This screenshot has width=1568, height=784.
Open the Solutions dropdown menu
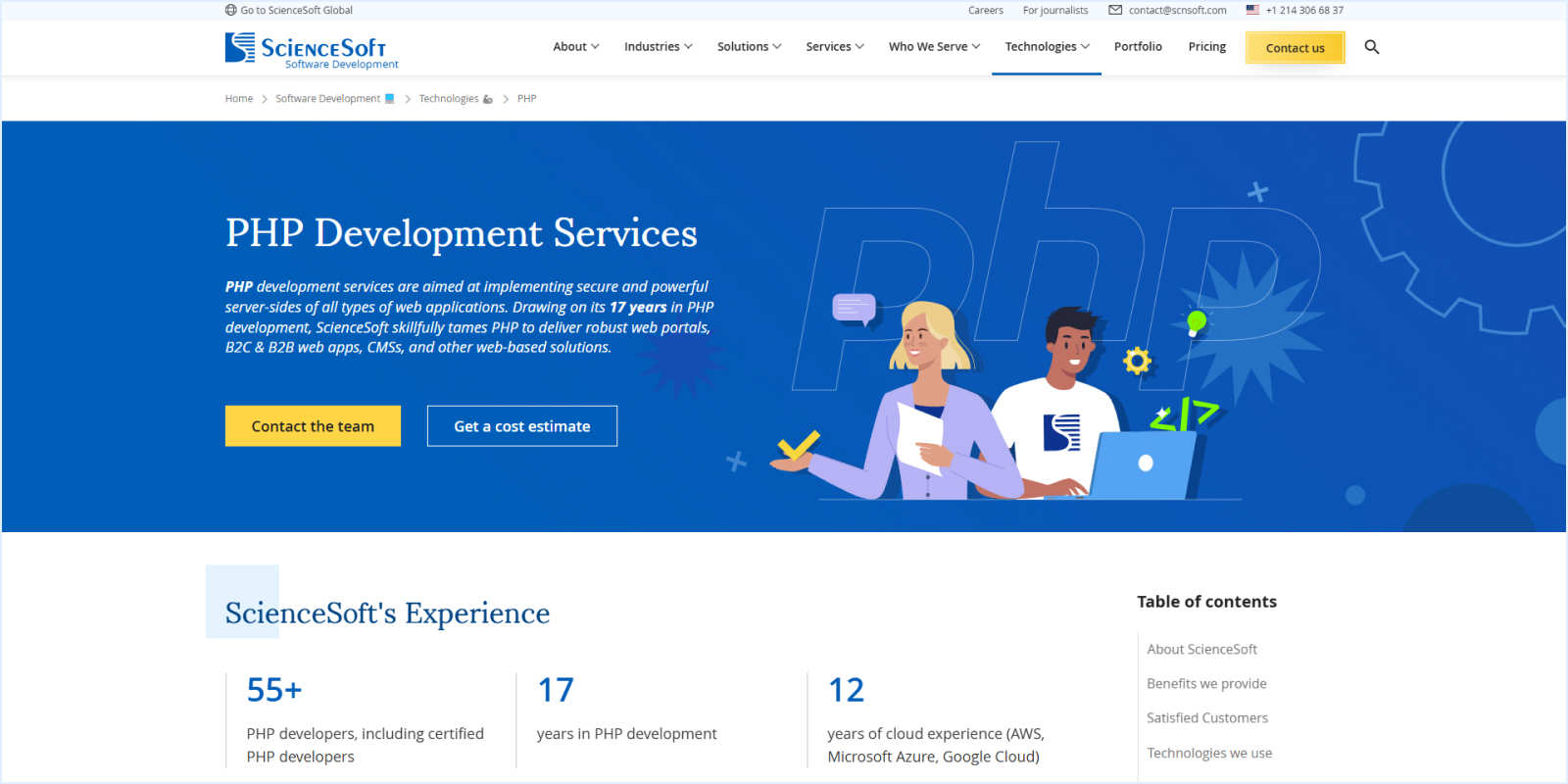(x=749, y=47)
